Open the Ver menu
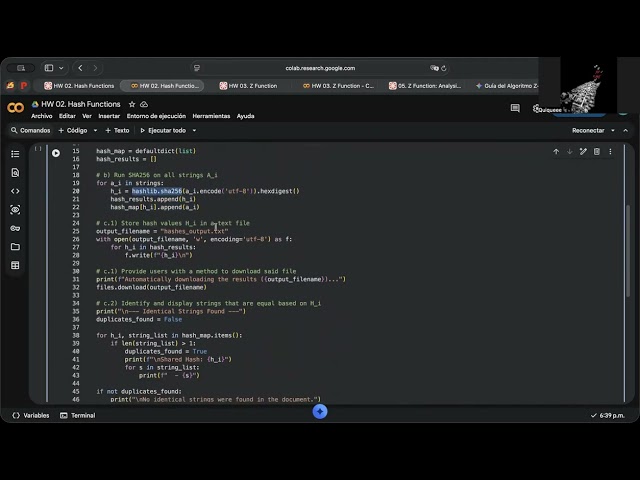This screenshot has height=480, width=640. click(x=87, y=116)
